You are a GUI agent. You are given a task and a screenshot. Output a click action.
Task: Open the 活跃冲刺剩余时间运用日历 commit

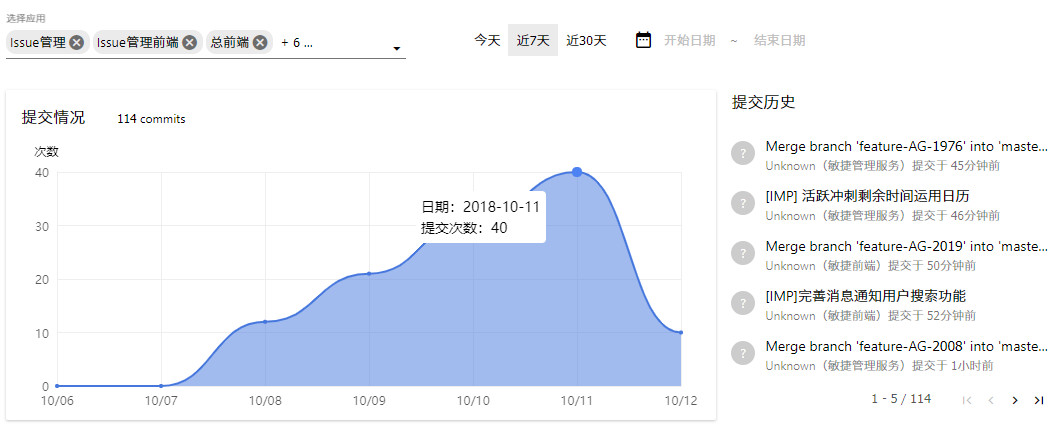(867, 196)
